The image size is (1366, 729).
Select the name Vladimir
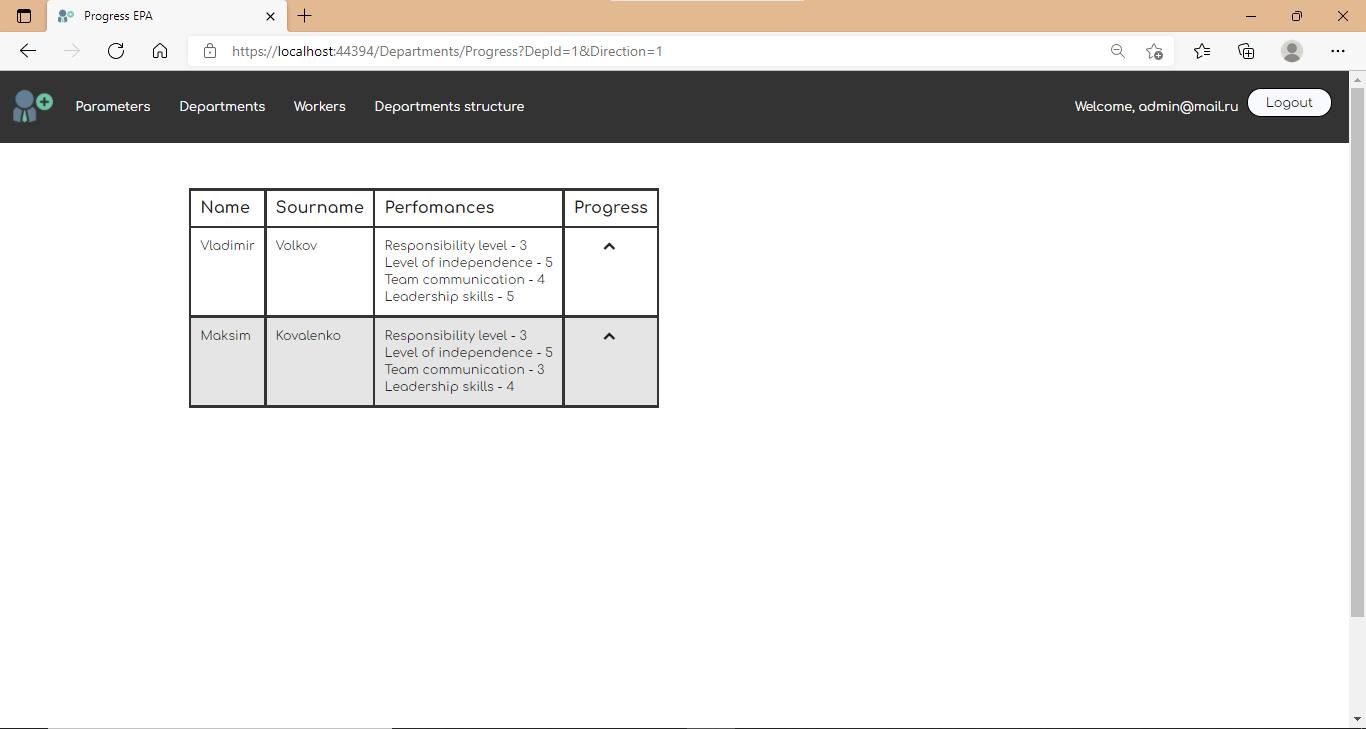pos(227,246)
